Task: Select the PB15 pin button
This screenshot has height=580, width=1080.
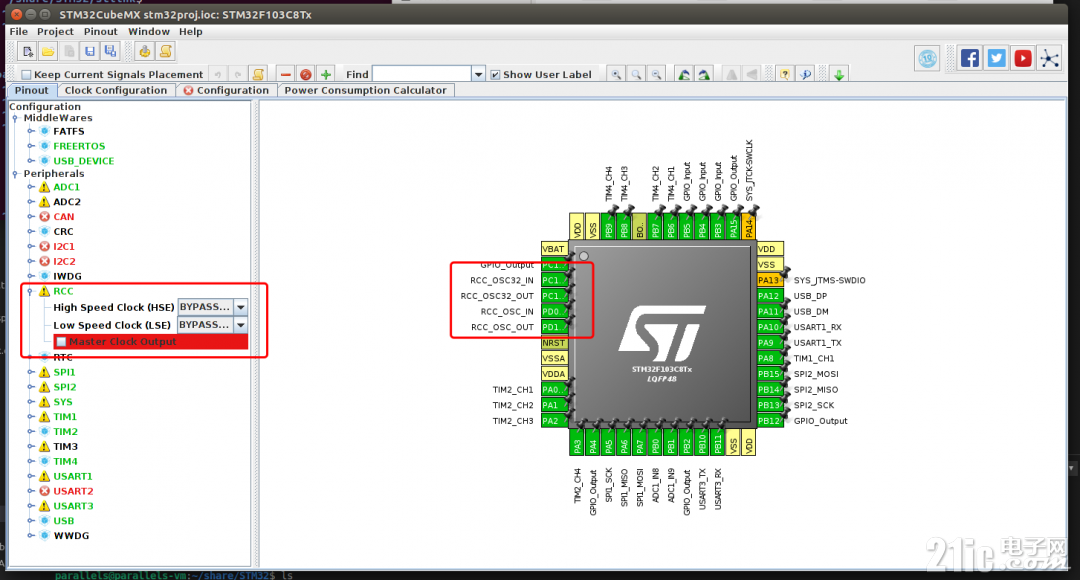Action: click(x=769, y=374)
